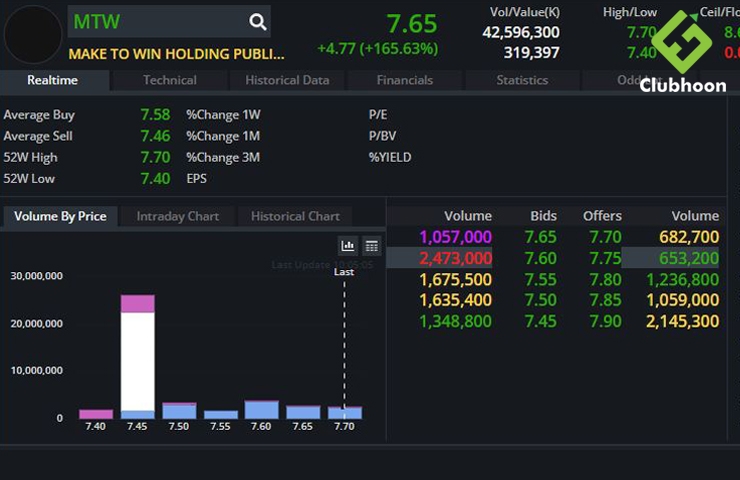This screenshot has width=740, height=480.
Task: Click offer price 7.80
Action: pyautogui.click(x=605, y=279)
